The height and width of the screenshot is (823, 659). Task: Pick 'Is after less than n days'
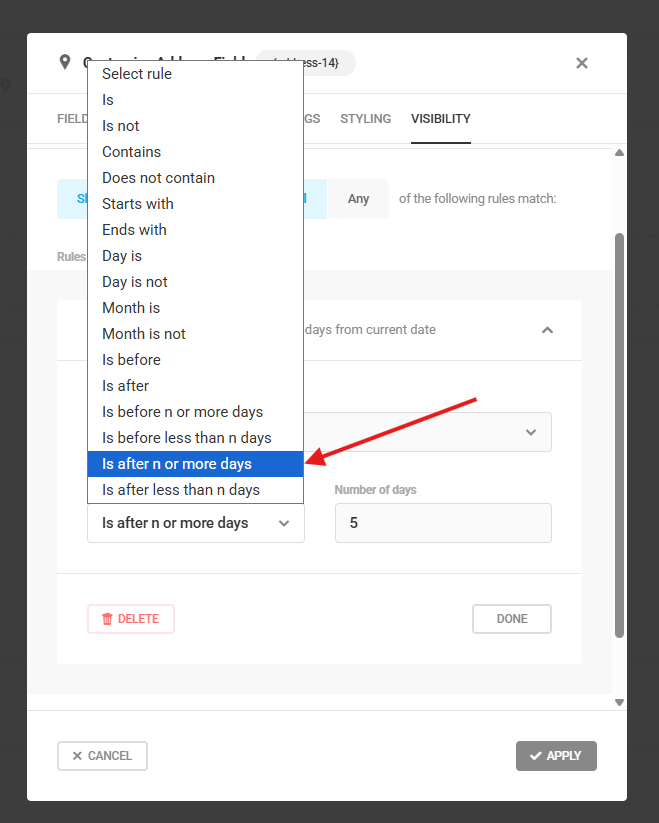pyautogui.click(x=195, y=490)
